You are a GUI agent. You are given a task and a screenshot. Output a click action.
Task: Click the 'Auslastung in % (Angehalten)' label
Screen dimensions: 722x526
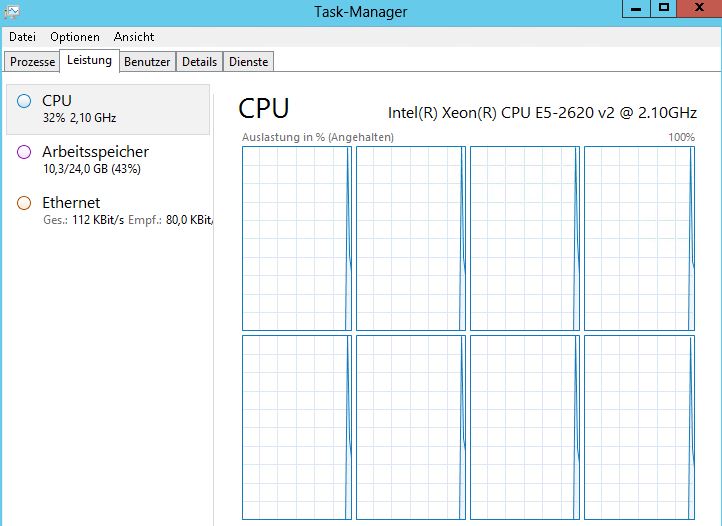click(318, 137)
